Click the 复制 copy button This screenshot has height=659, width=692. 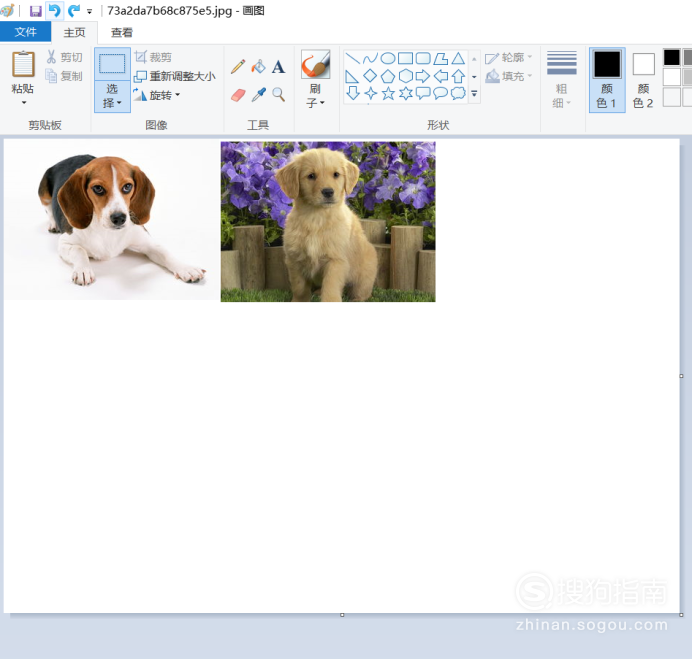pyautogui.click(x=64, y=76)
